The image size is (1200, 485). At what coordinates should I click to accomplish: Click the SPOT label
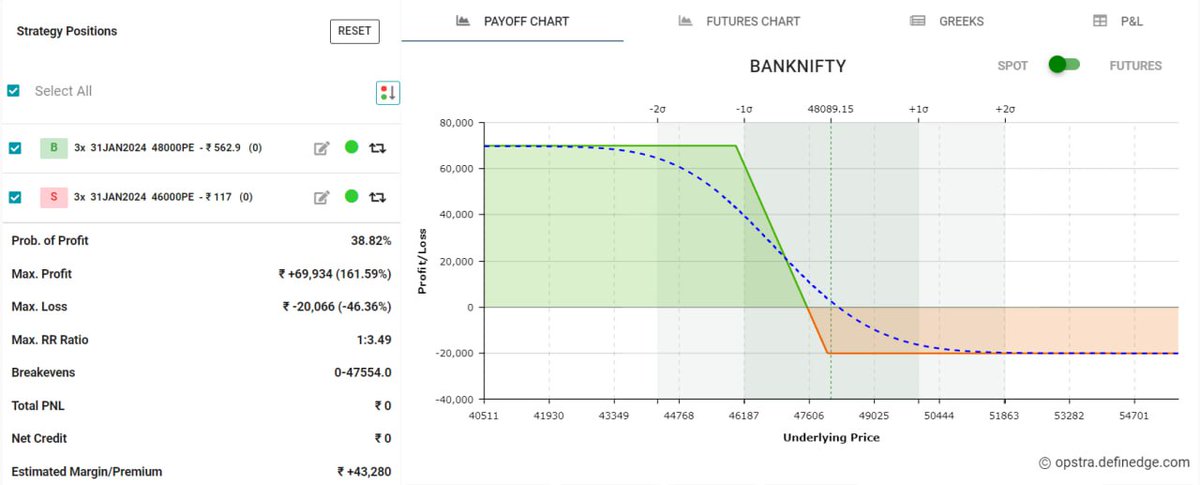[1012, 66]
